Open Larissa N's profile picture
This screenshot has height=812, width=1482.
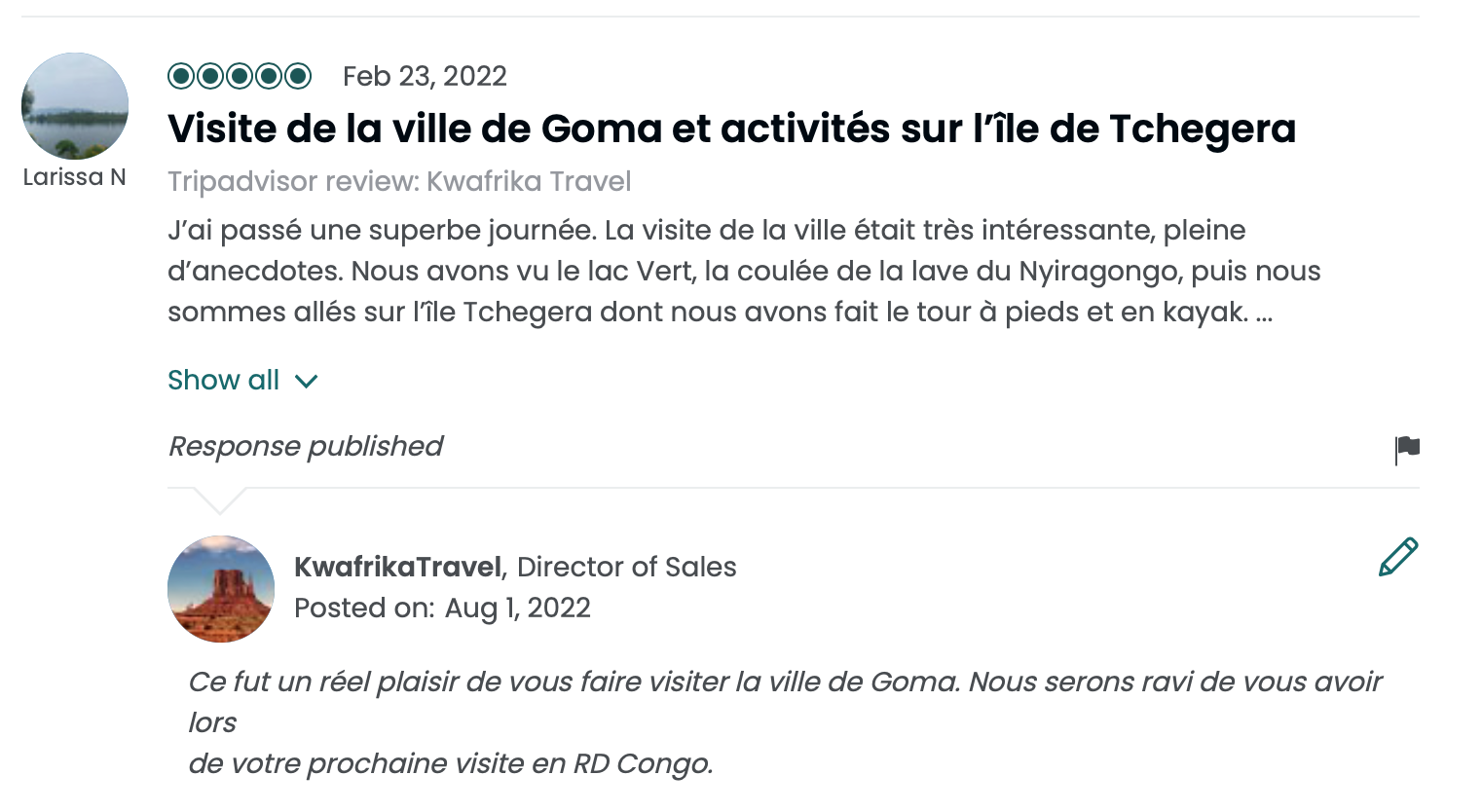tap(75, 106)
